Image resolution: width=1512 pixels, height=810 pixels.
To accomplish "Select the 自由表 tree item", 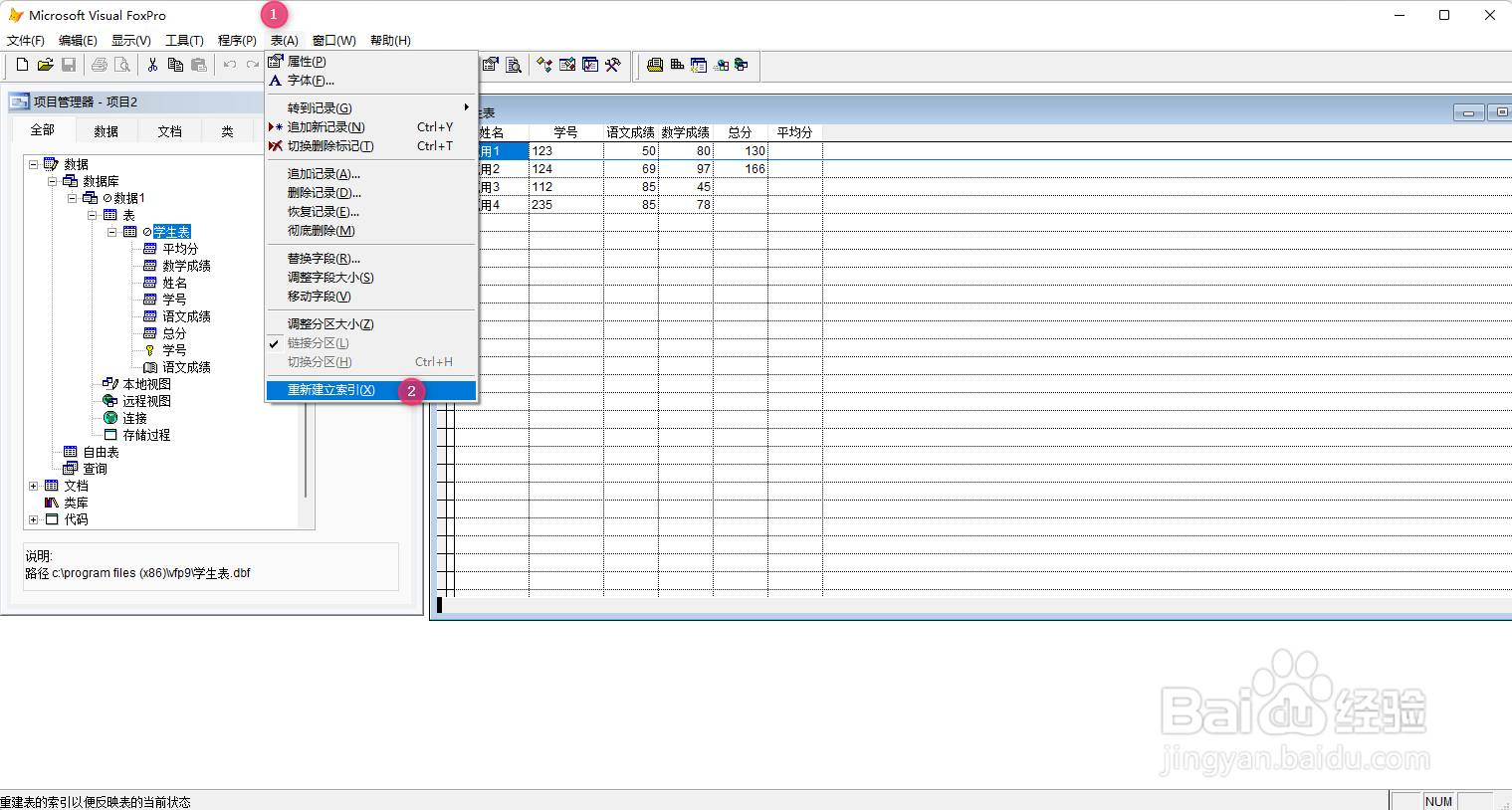I will coord(101,452).
